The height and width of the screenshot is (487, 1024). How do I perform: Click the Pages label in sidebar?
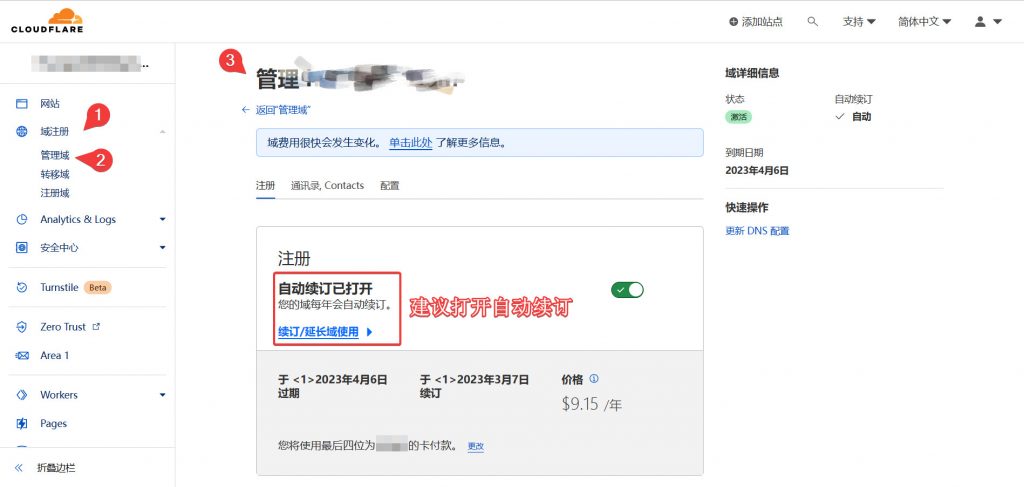[54, 424]
